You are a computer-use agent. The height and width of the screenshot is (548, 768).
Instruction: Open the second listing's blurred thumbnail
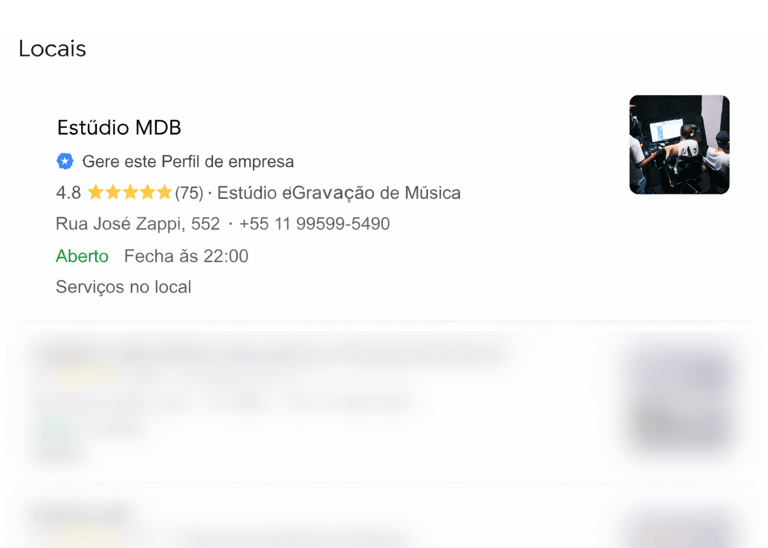[681, 399]
